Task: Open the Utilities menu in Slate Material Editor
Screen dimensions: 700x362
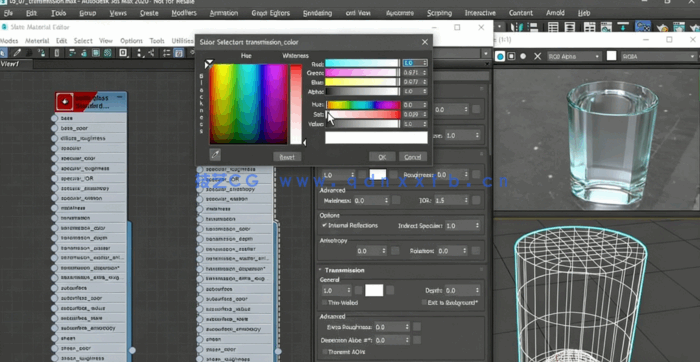Action: 183,41
